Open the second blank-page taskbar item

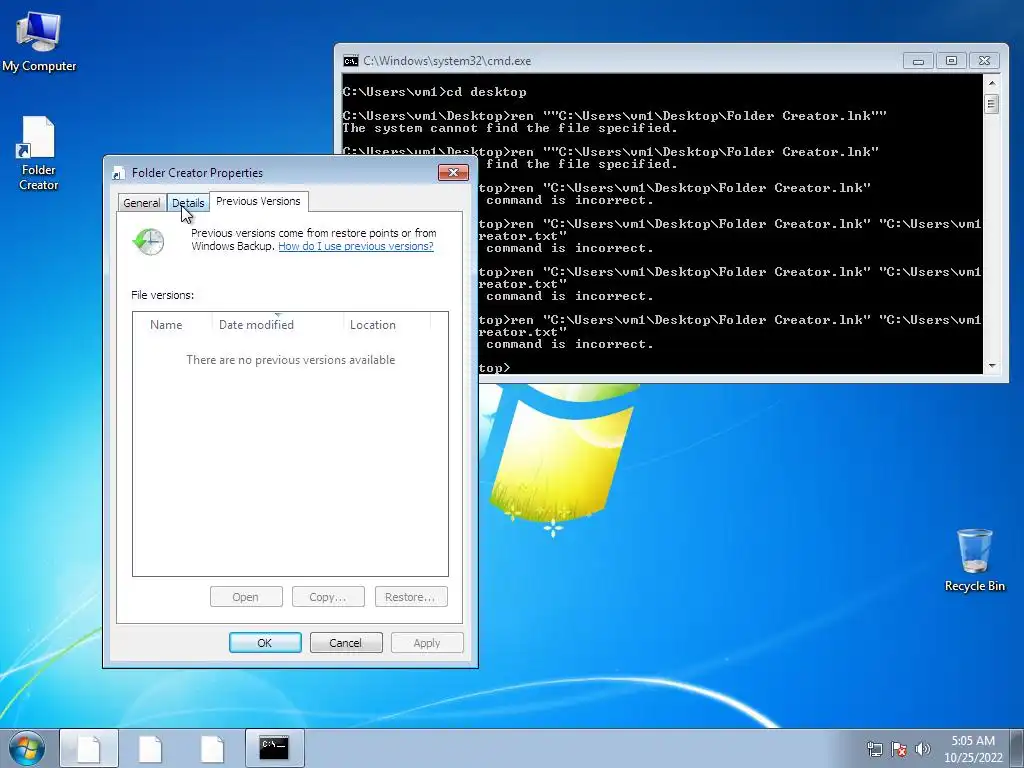point(150,748)
